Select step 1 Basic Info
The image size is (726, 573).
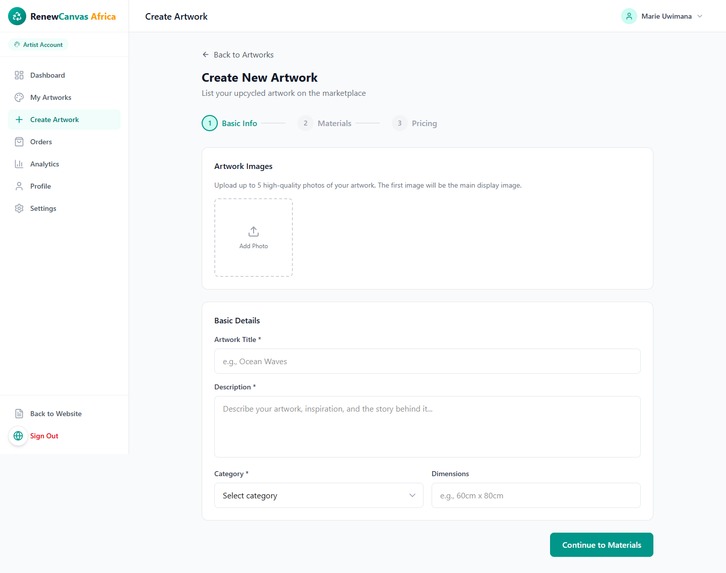click(230, 123)
